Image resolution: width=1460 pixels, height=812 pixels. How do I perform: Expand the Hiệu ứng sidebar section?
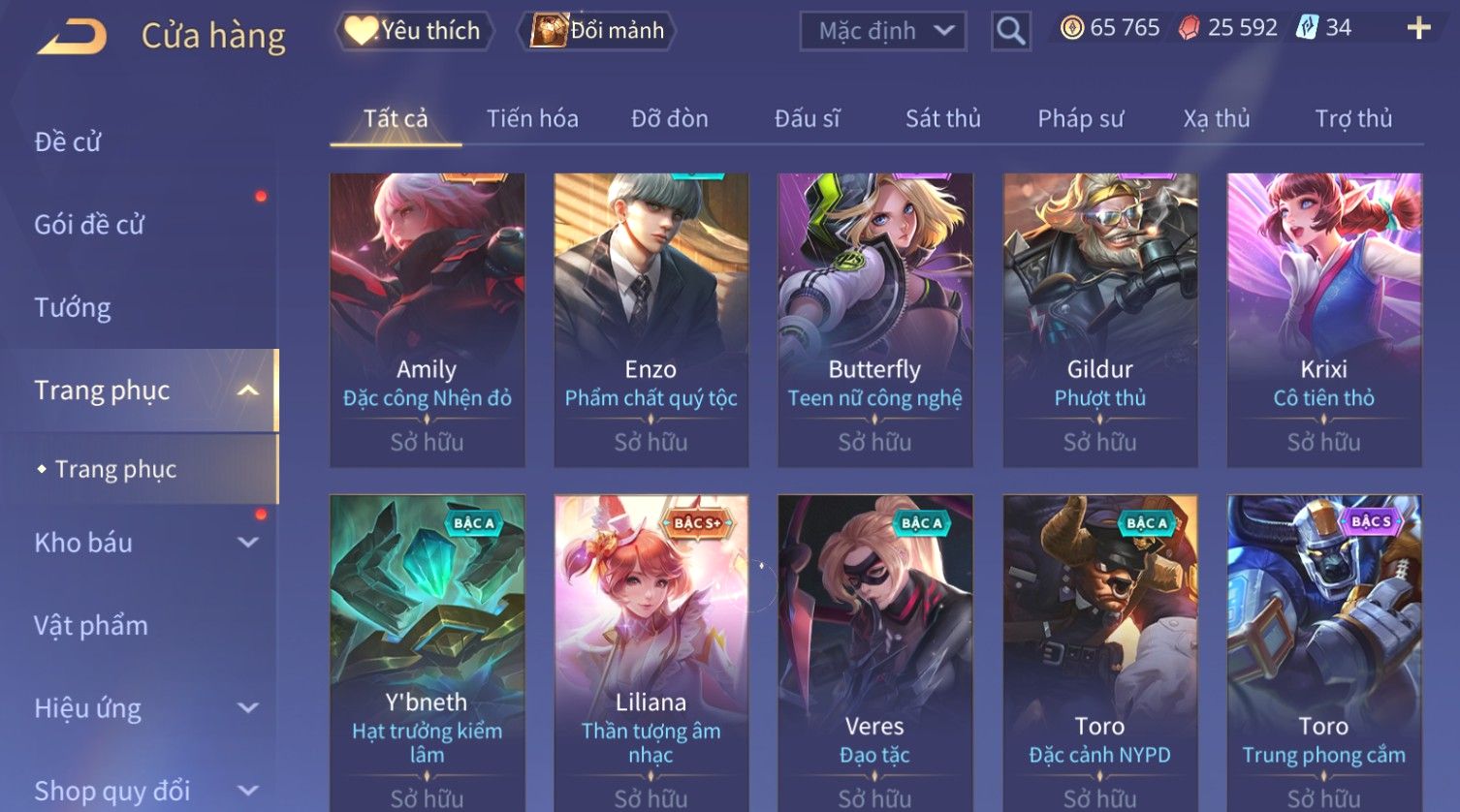248,708
